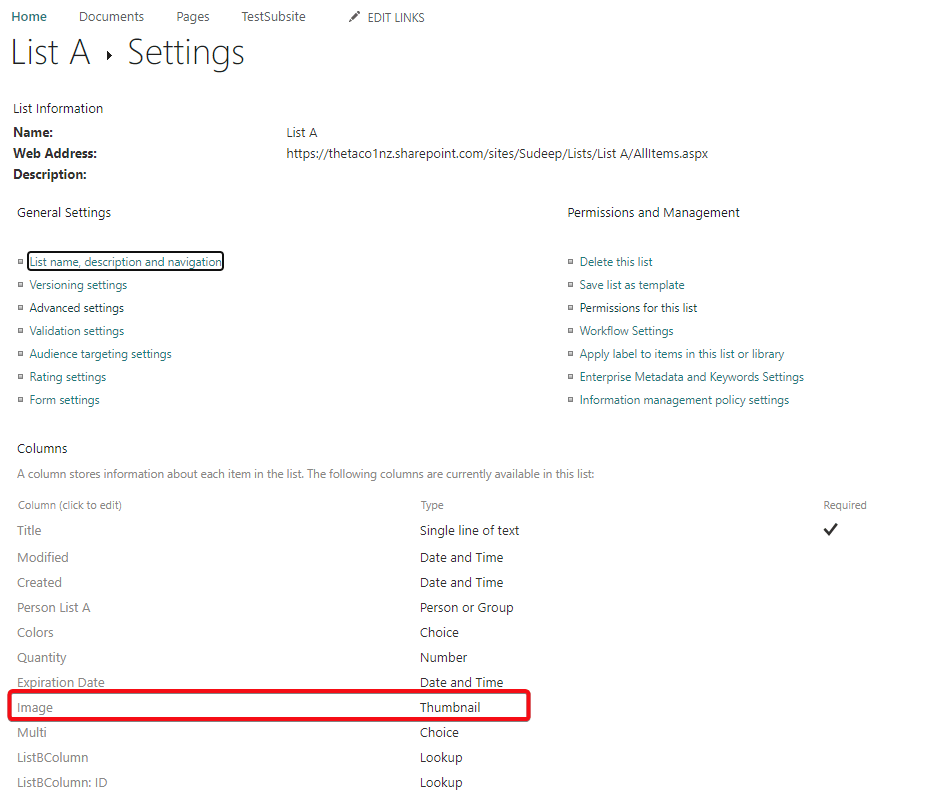Open List name, description and navigation

point(125,262)
